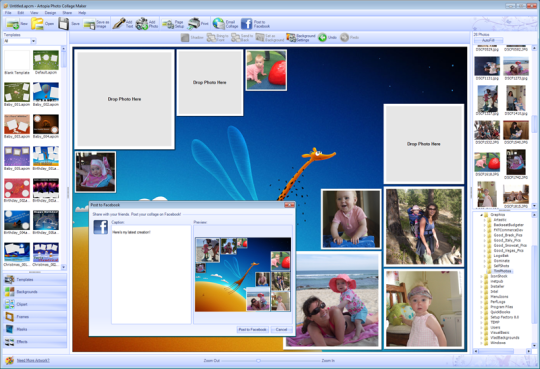Click the green Undo icon
540x369 pixels.
pyautogui.click(x=322, y=38)
